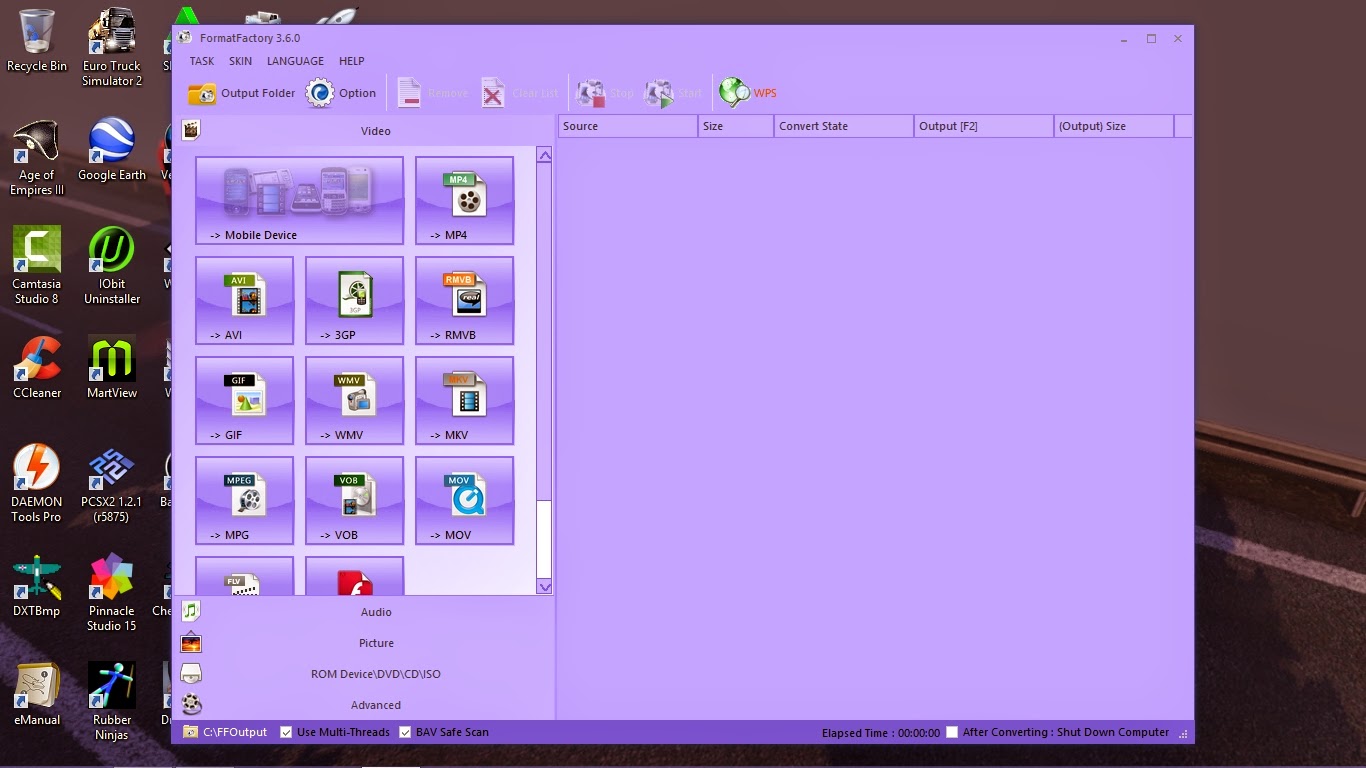Viewport: 1366px width, 768px height.
Task: Click the Clear List toolbar button
Action: point(520,93)
